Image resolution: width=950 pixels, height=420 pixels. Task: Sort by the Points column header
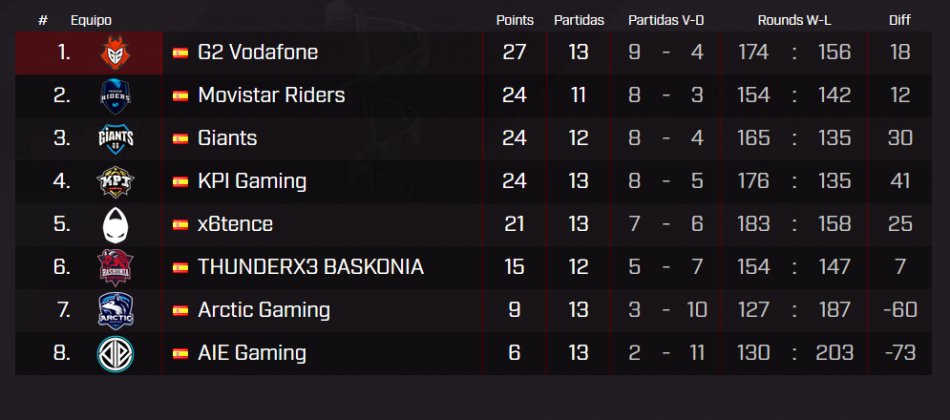coord(515,20)
